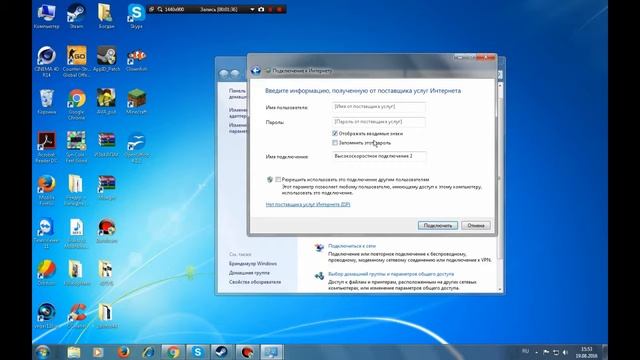Open the CCleaner desktop shortcut
This screenshot has height=360, width=640.
(x=76, y=316)
